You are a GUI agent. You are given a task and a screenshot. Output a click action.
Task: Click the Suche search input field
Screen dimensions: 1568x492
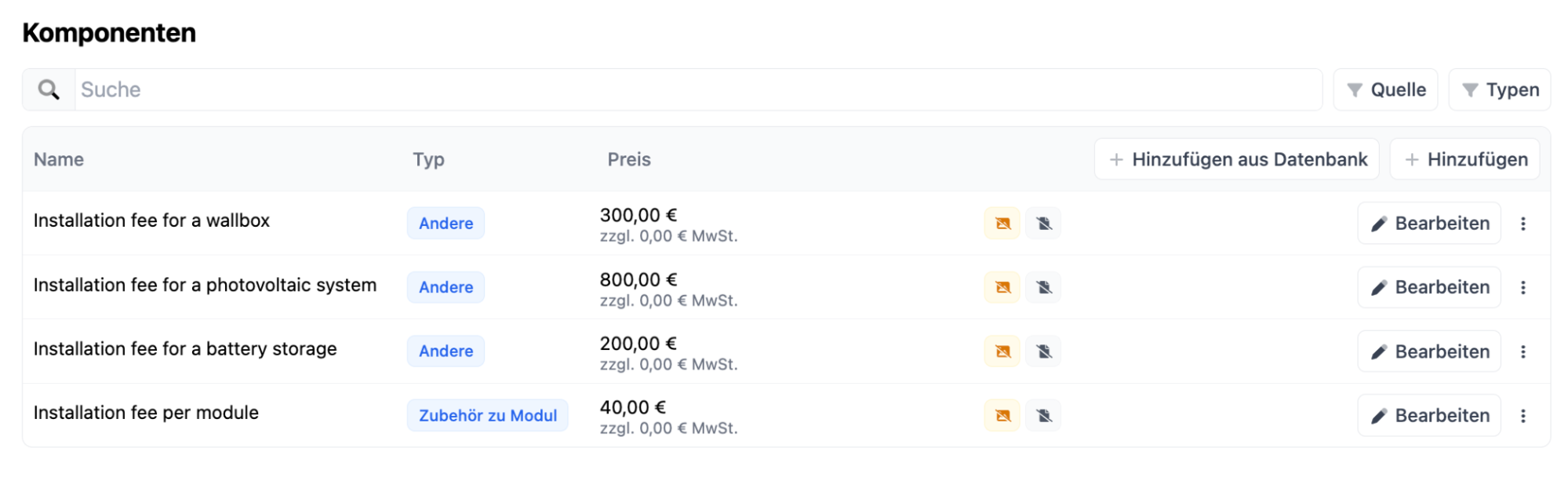click(x=698, y=89)
